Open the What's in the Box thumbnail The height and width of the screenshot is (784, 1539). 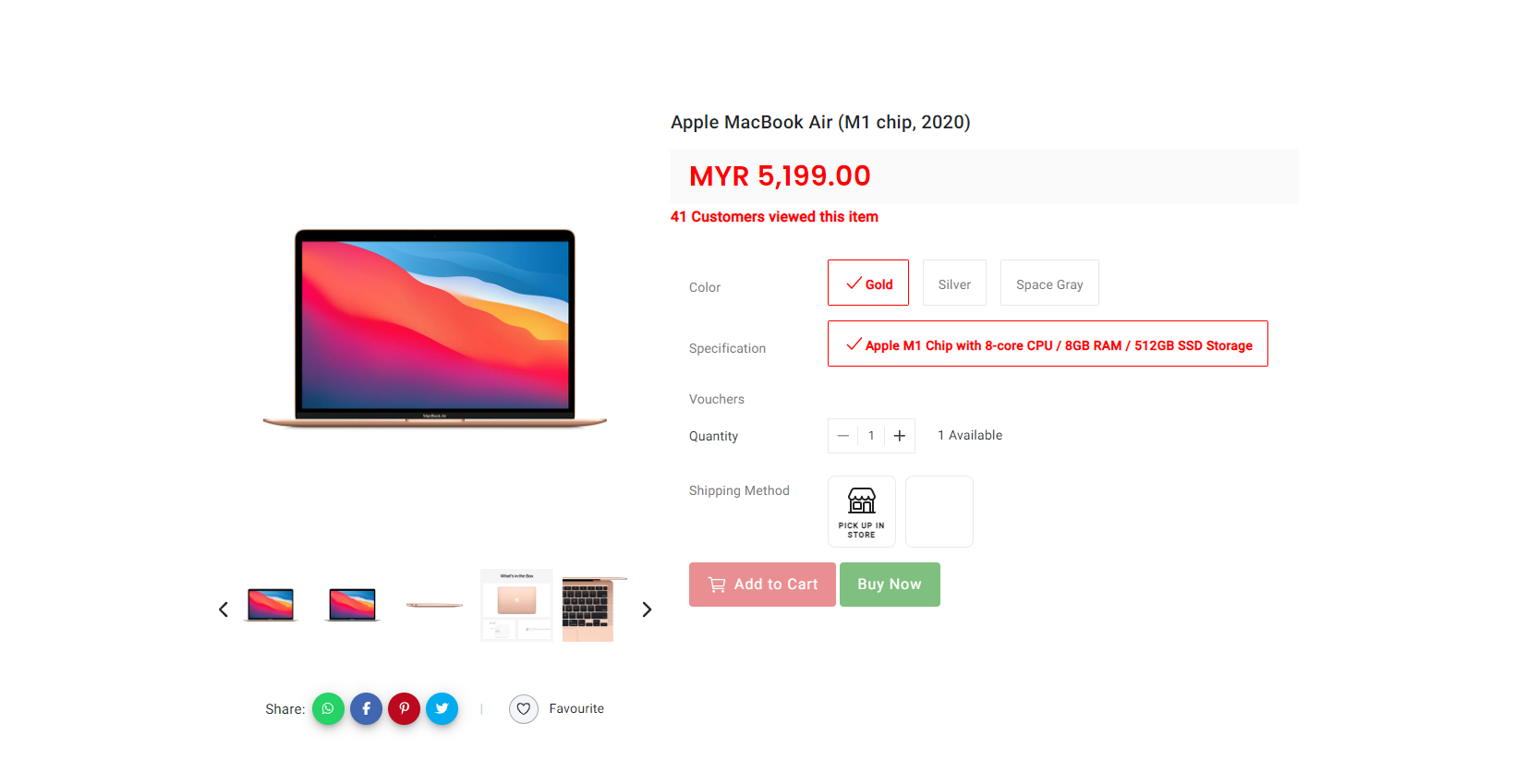pos(516,606)
